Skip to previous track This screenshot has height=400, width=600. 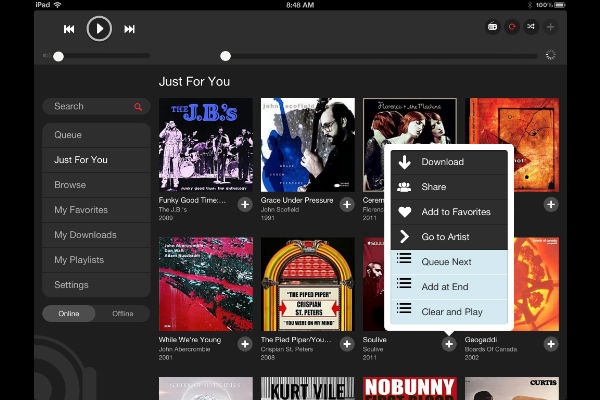69,29
